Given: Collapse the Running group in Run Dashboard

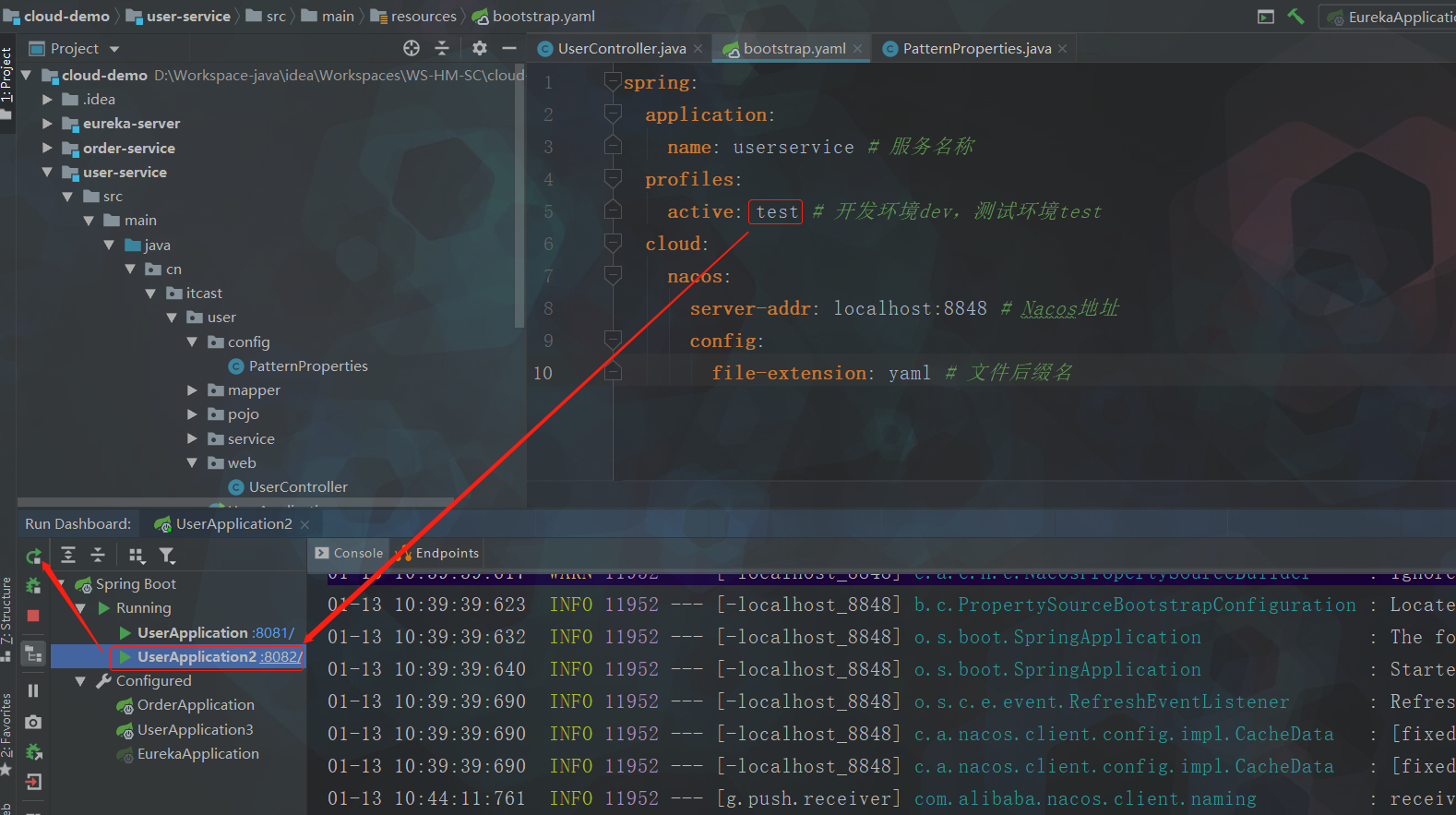Looking at the screenshot, I should [80, 608].
